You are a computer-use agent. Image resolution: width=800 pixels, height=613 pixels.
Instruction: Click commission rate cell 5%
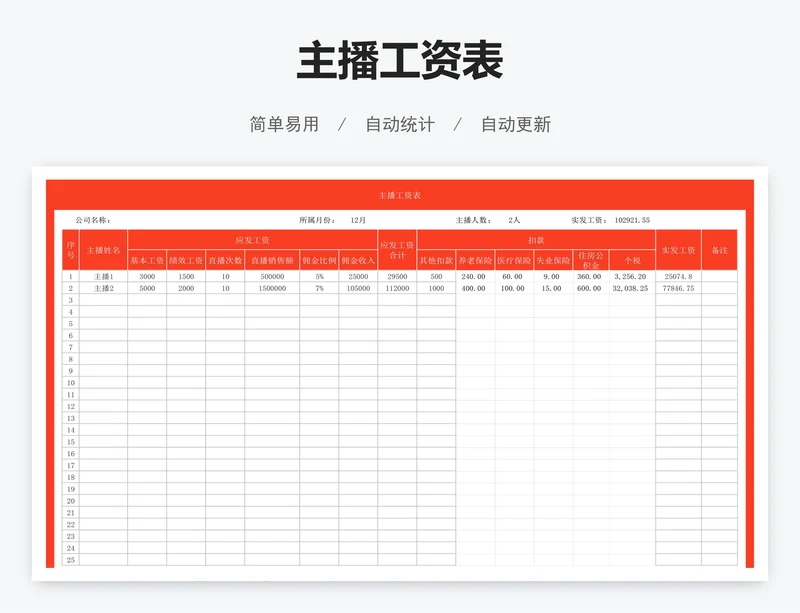(x=319, y=276)
